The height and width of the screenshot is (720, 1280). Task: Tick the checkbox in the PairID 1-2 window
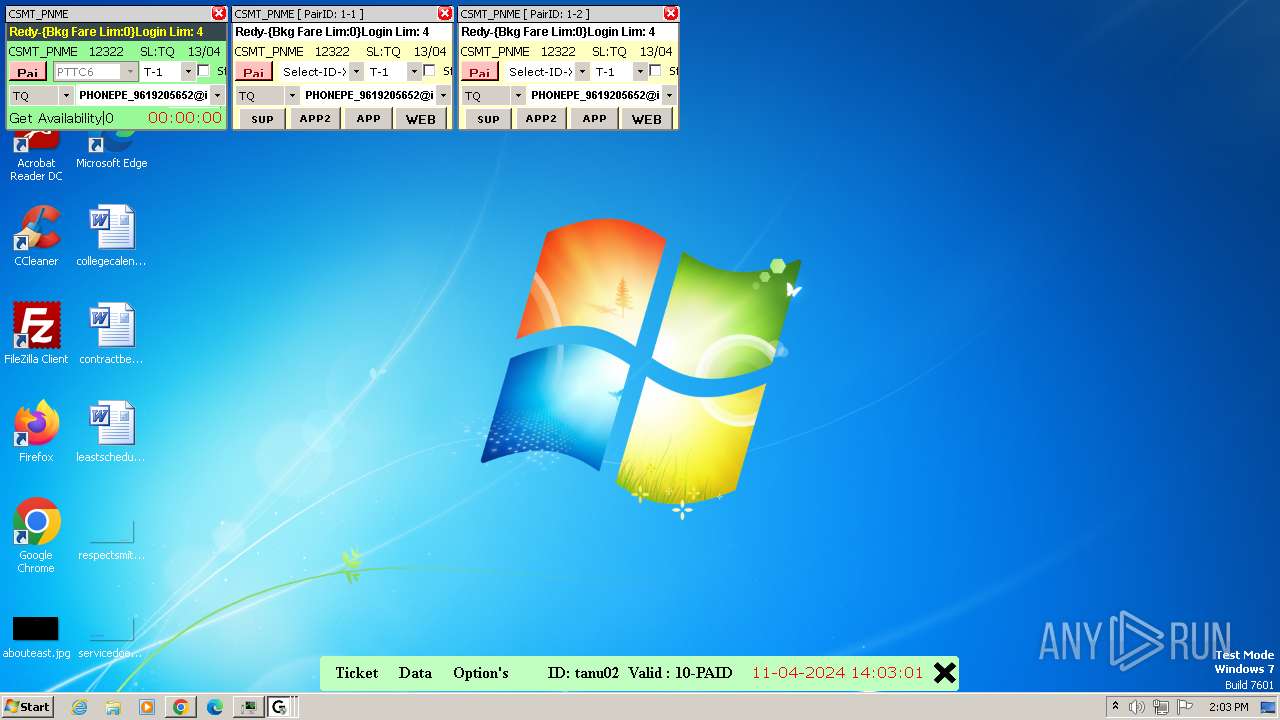point(655,71)
